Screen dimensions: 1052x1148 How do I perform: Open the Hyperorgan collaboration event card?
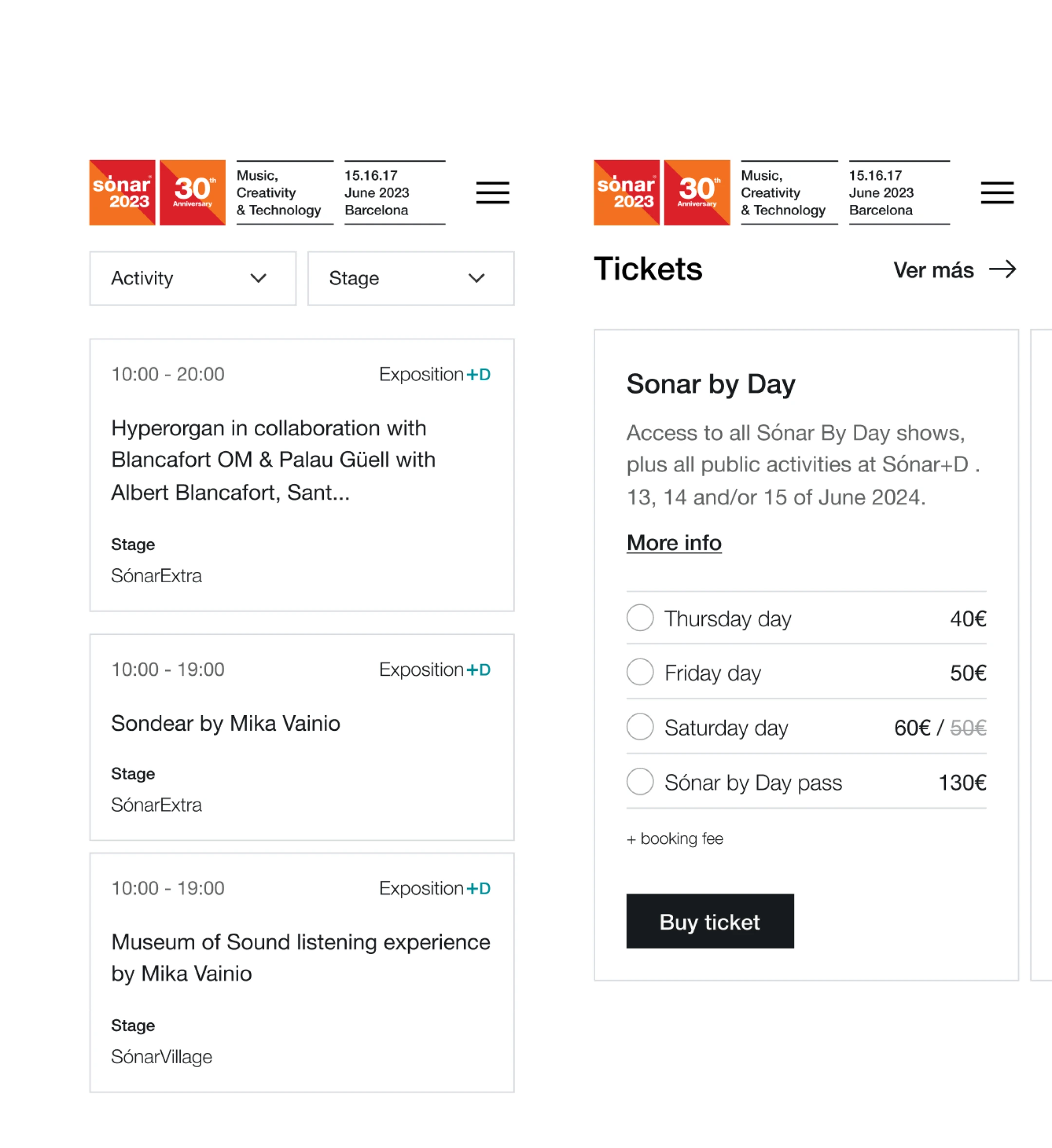click(x=273, y=460)
